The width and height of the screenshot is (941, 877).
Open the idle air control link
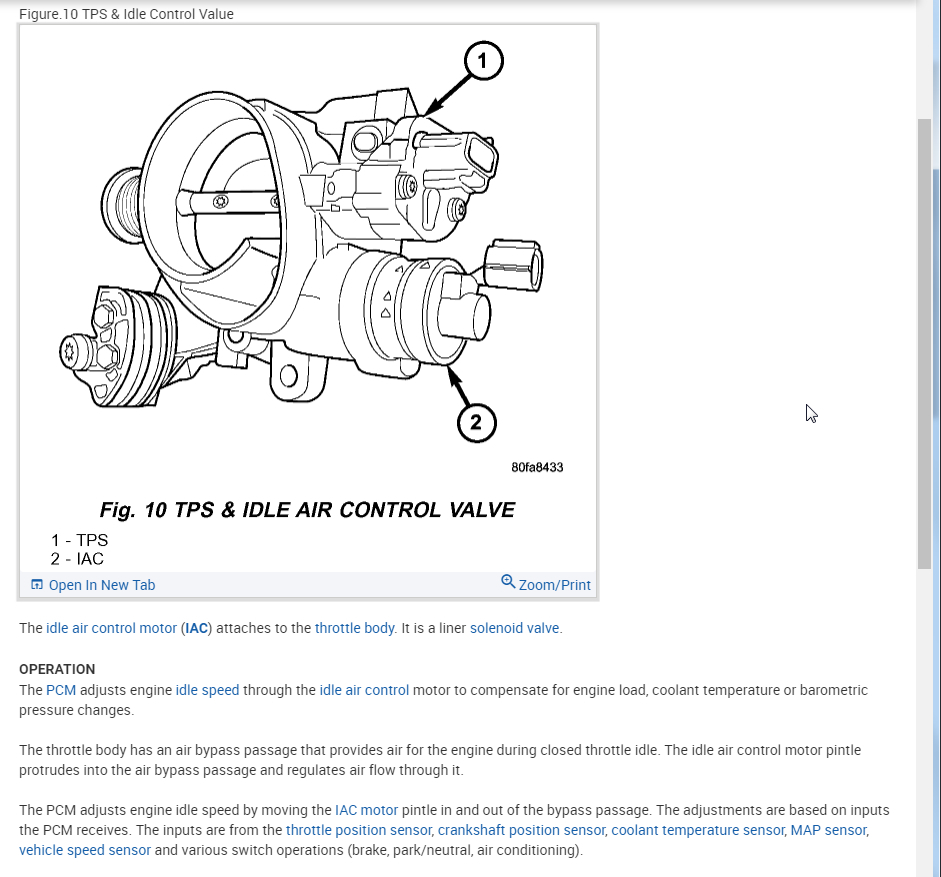(364, 690)
